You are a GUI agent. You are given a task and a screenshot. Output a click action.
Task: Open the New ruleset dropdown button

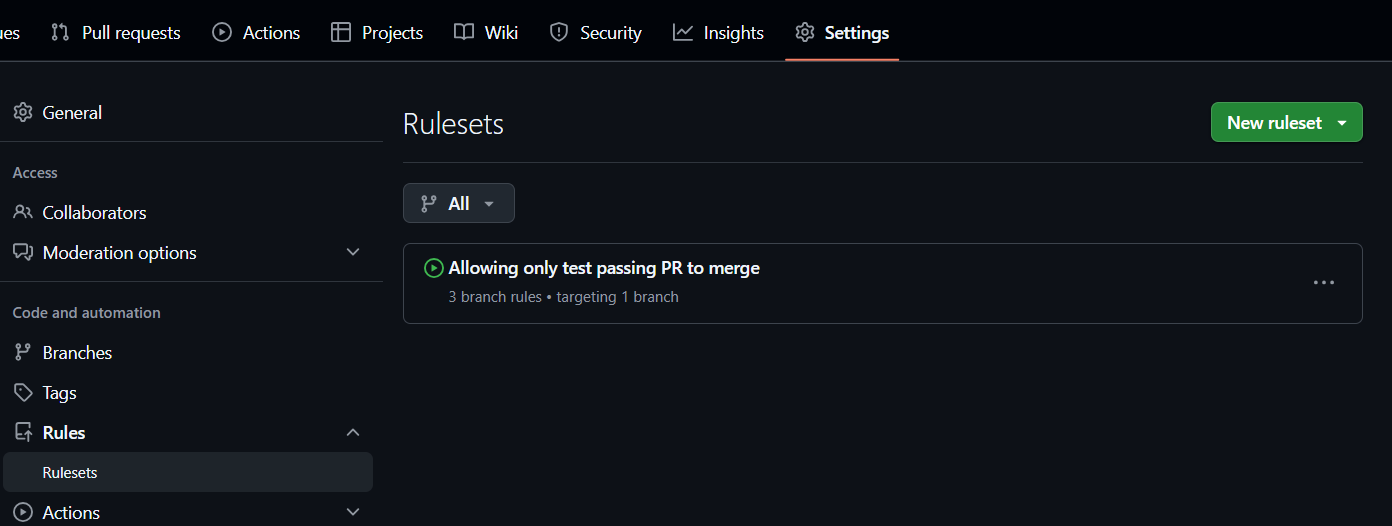1286,122
